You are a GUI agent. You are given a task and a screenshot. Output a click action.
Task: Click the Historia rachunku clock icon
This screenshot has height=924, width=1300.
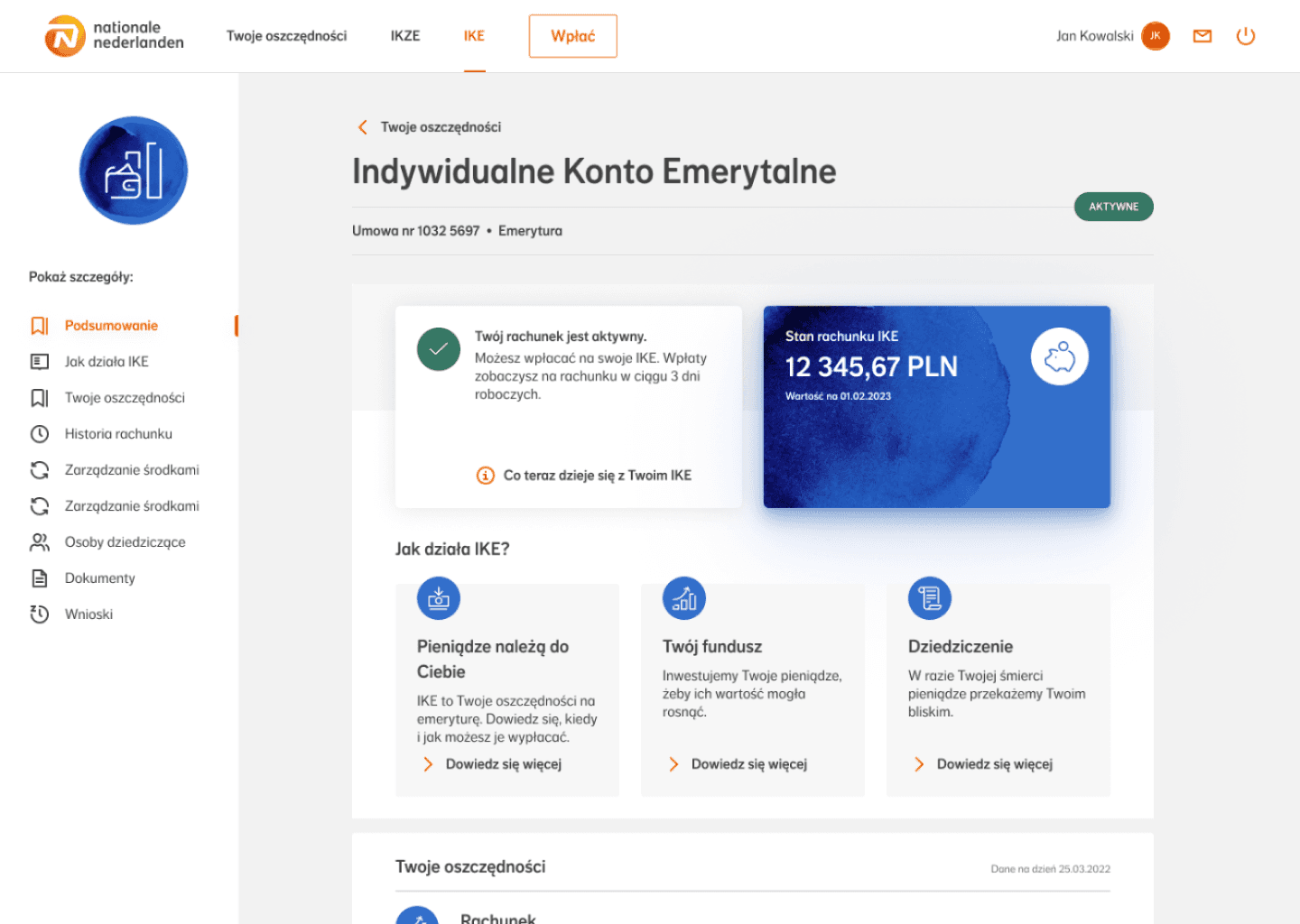point(40,434)
